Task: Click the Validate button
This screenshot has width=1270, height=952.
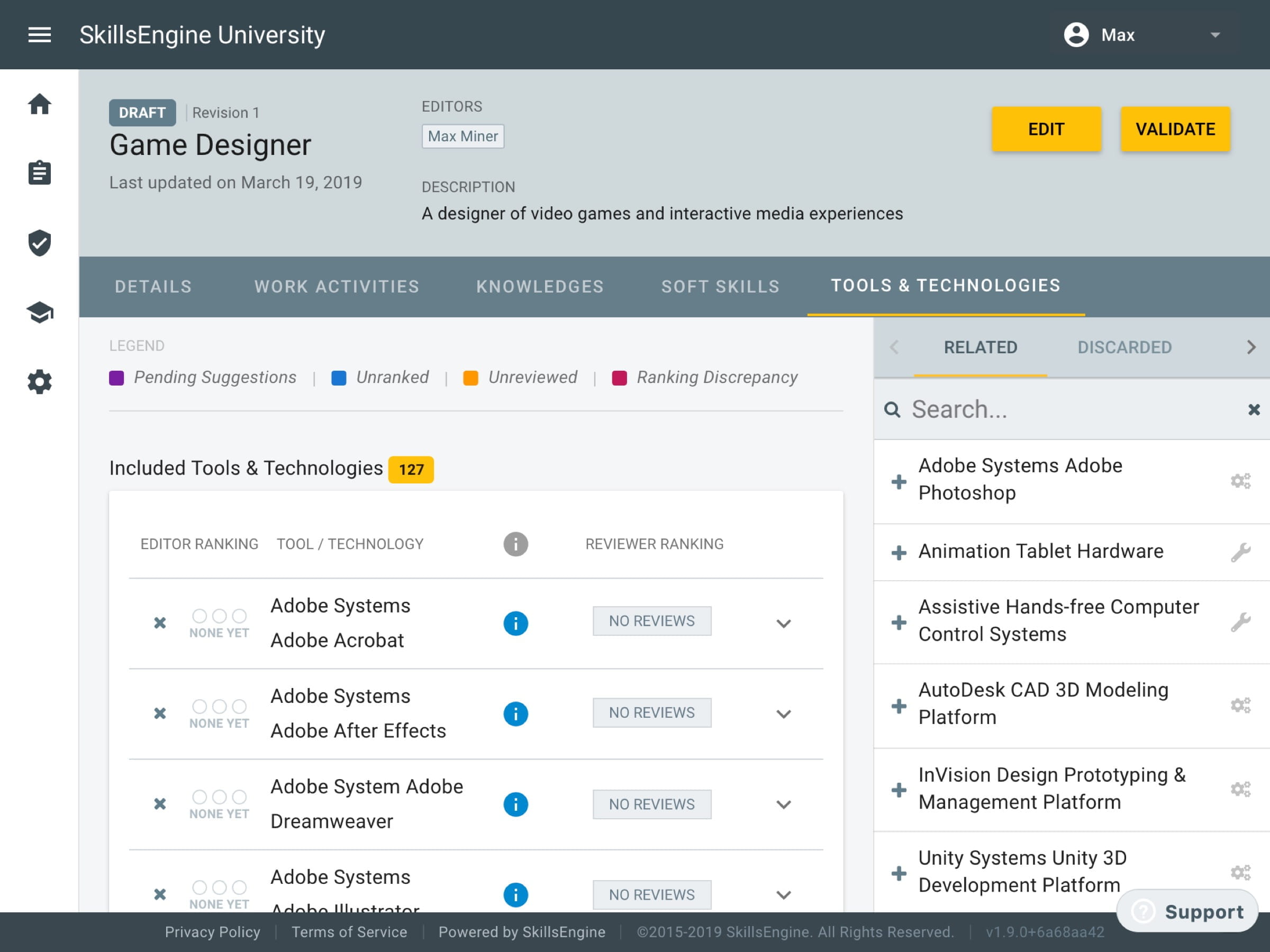Action: click(1175, 129)
